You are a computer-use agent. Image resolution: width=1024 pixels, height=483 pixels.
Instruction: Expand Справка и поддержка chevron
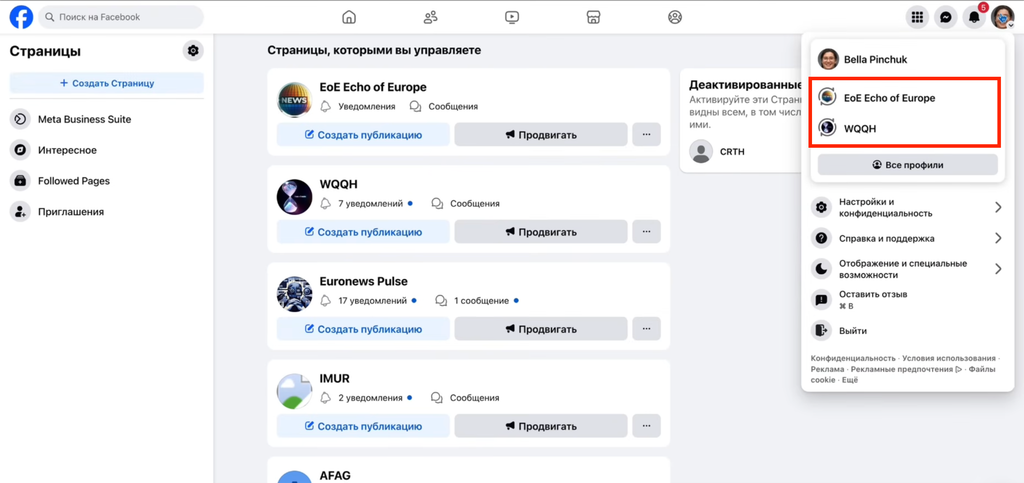pos(998,238)
